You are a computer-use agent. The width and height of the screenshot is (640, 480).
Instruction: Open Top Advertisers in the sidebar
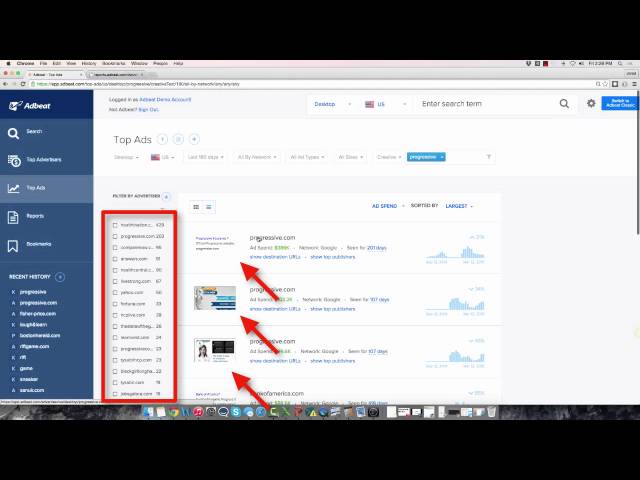tap(47, 160)
